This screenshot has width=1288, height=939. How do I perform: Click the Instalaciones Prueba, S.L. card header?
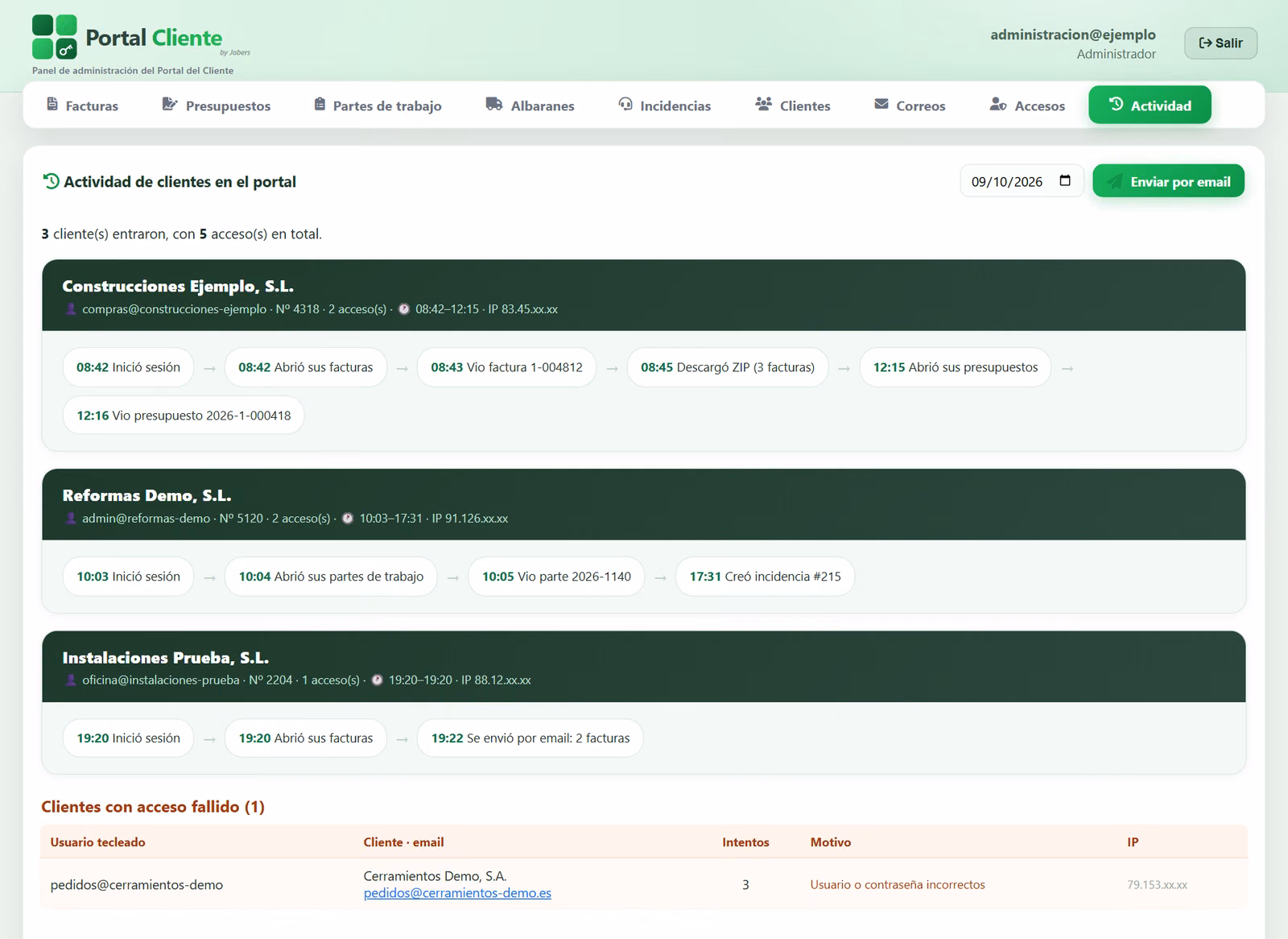[643, 667]
